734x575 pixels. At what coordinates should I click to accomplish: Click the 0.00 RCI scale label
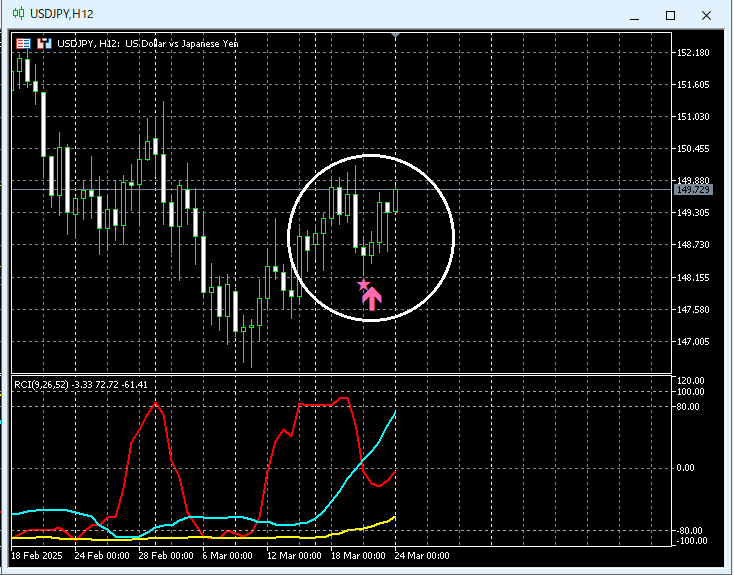tap(686, 468)
